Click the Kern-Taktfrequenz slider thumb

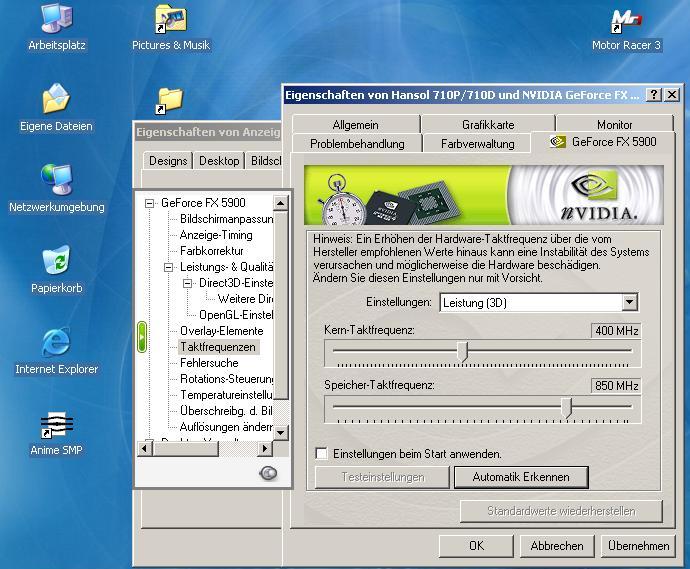(462, 352)
